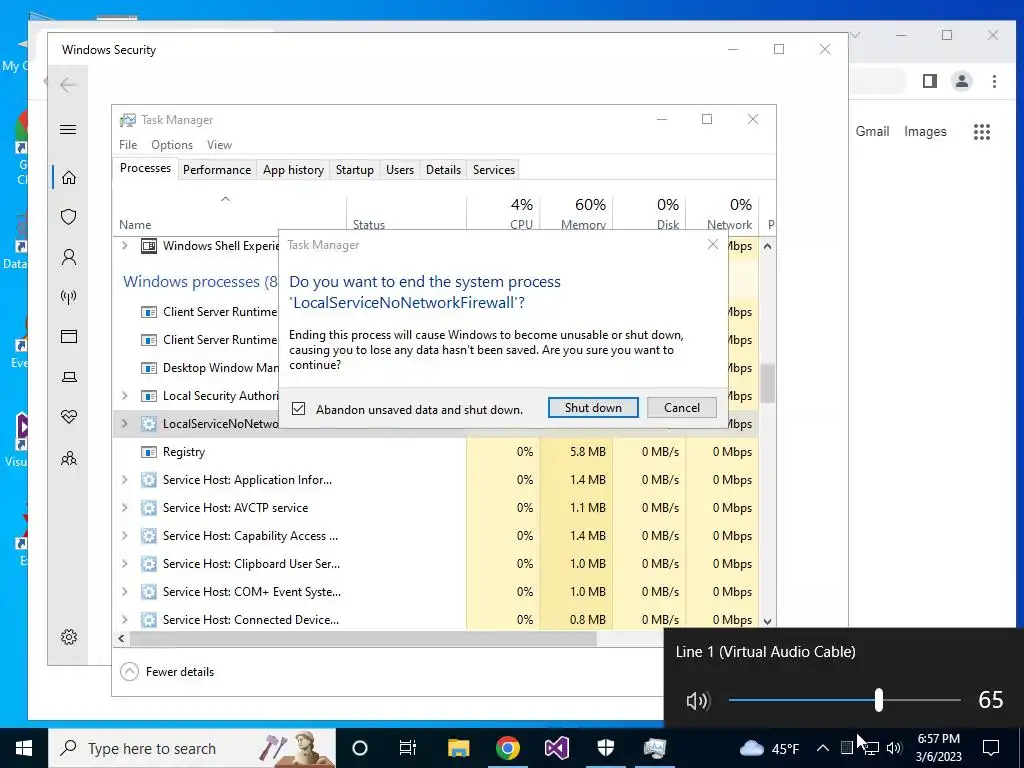Click the Windows Security back arrow
This screenshot has height=768, width=1024.
click(x=68, y=84)
